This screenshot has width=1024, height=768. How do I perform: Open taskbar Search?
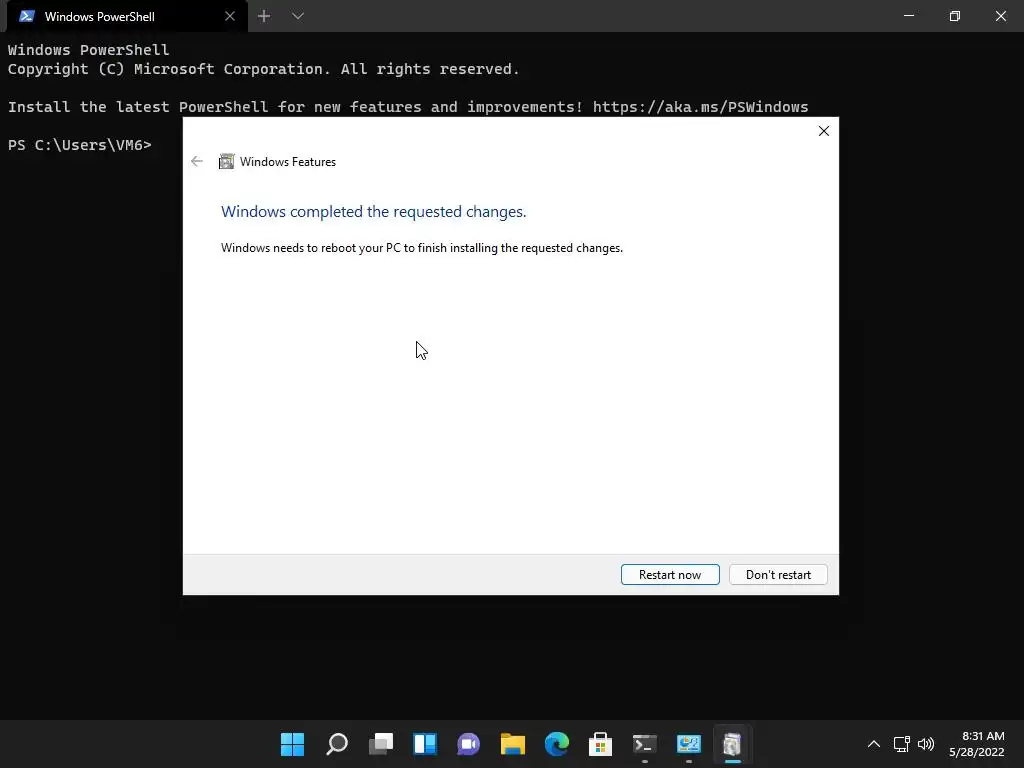pos(337,744)
